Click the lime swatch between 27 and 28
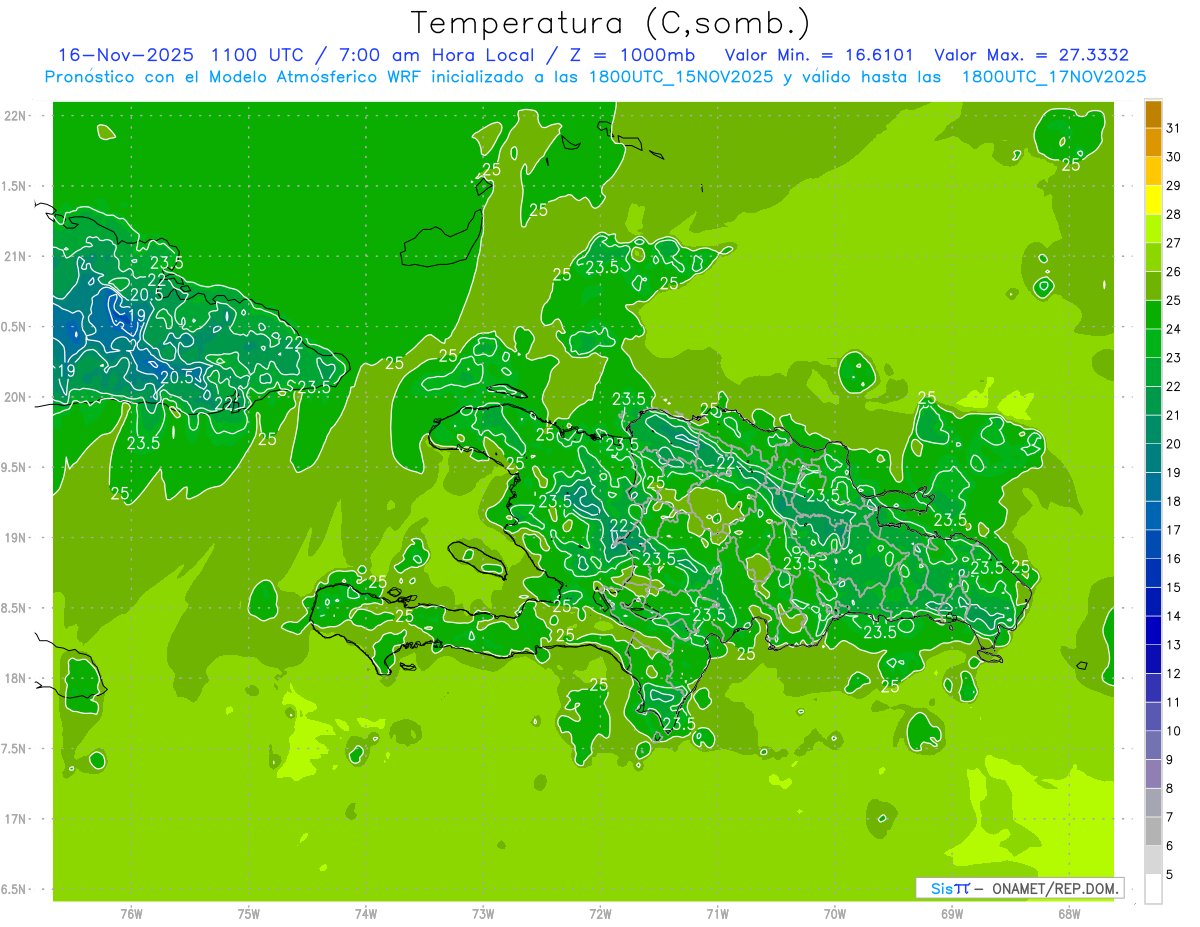 1153,229
